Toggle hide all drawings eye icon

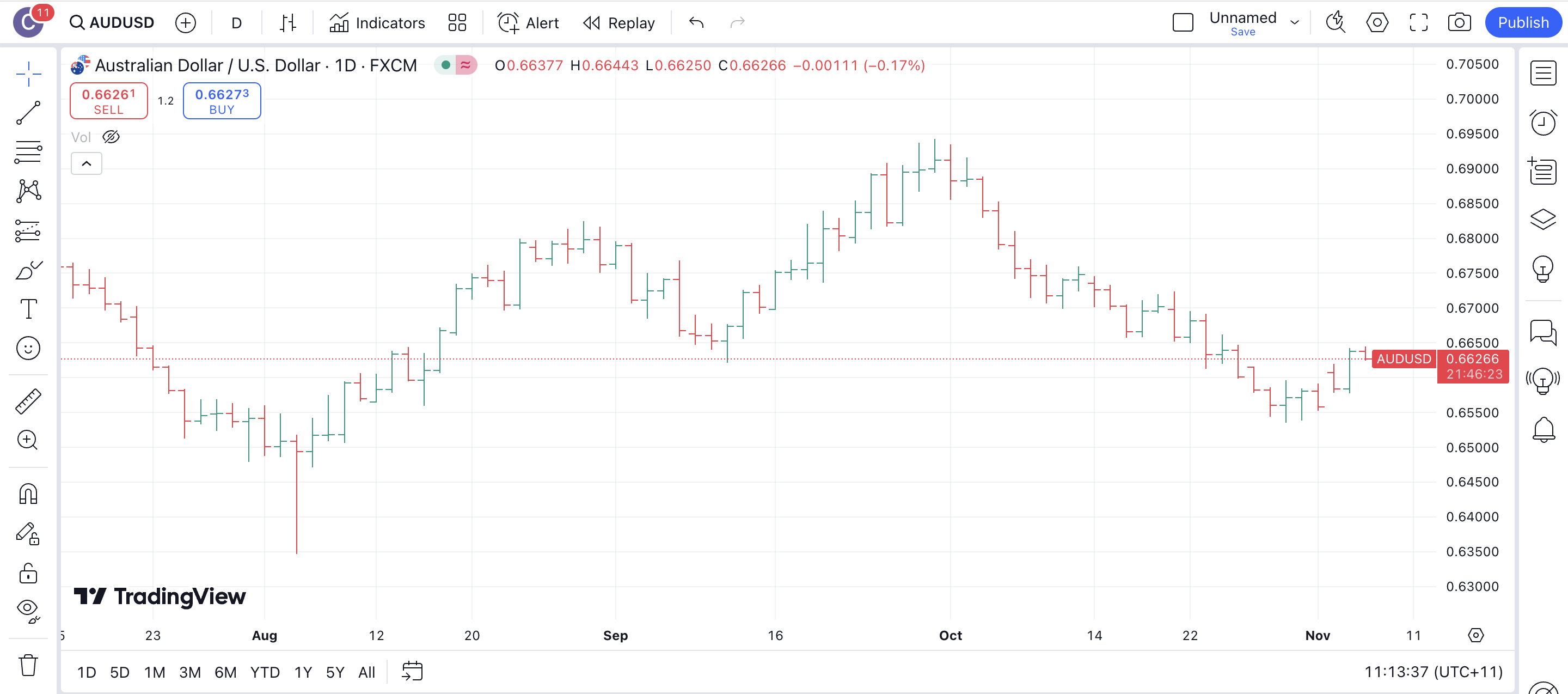pos(28,610)
